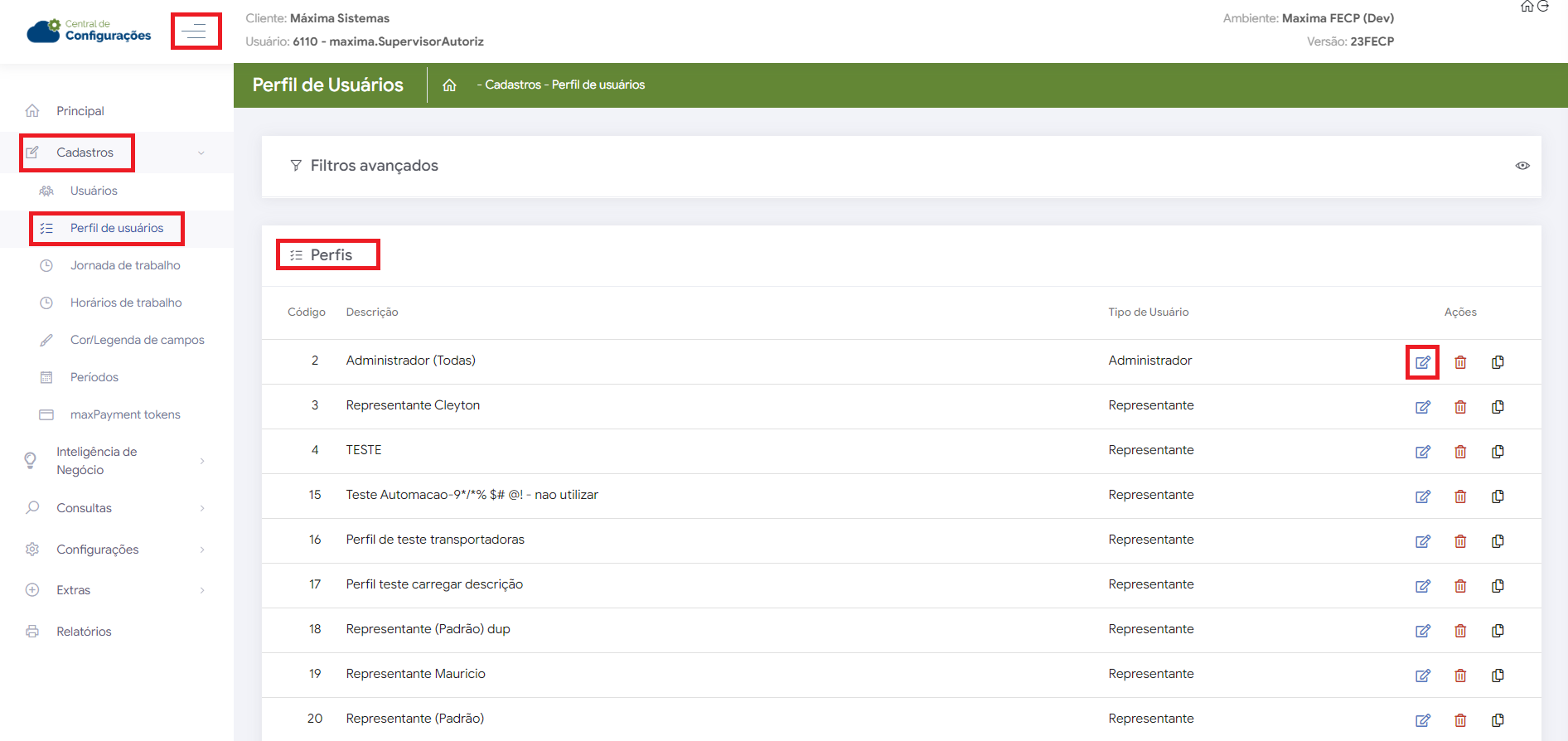Viewport: 1568px width, 741px height.
Task: Open the Filtros avançados panel header
Action: (x=374, y=166)
